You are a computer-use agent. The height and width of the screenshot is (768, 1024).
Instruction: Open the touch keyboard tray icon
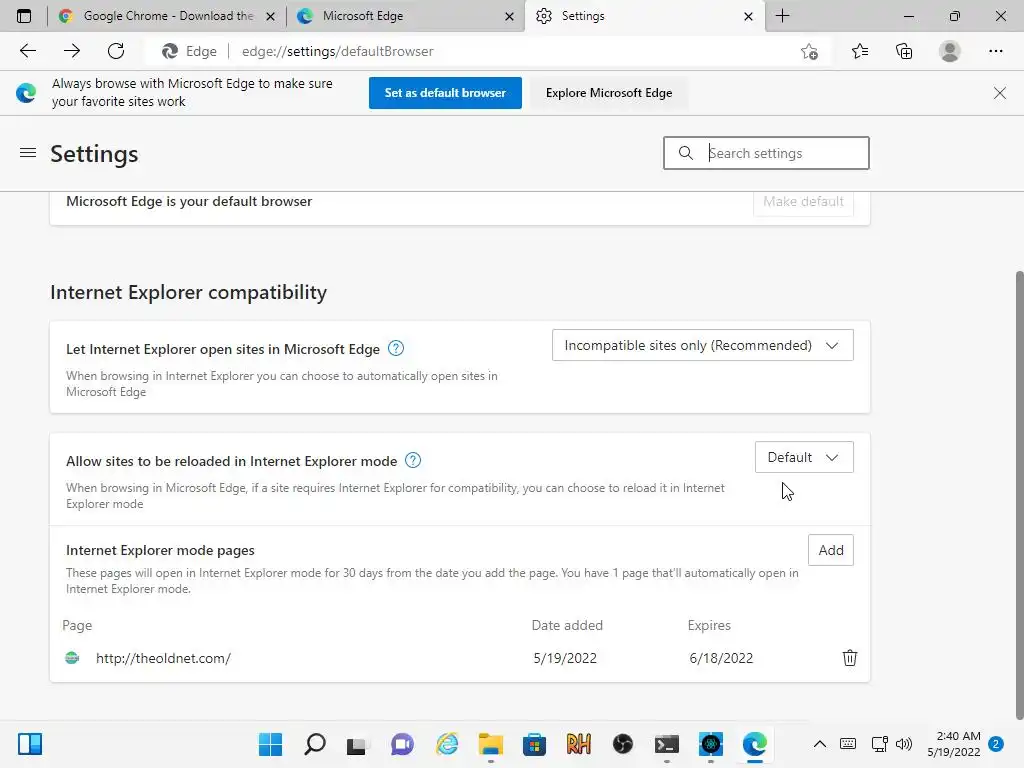tap(848, 744)
